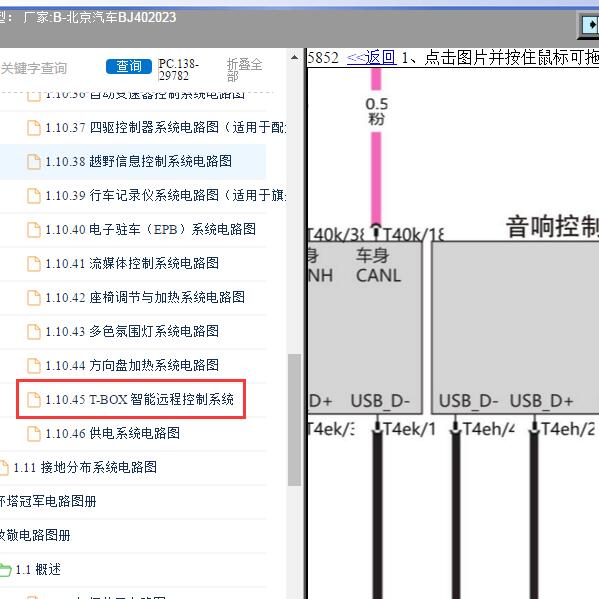Click the tree scrollbar up arrow
The image size is (599, 599).
pyautogui.click(x=294, y=58)
